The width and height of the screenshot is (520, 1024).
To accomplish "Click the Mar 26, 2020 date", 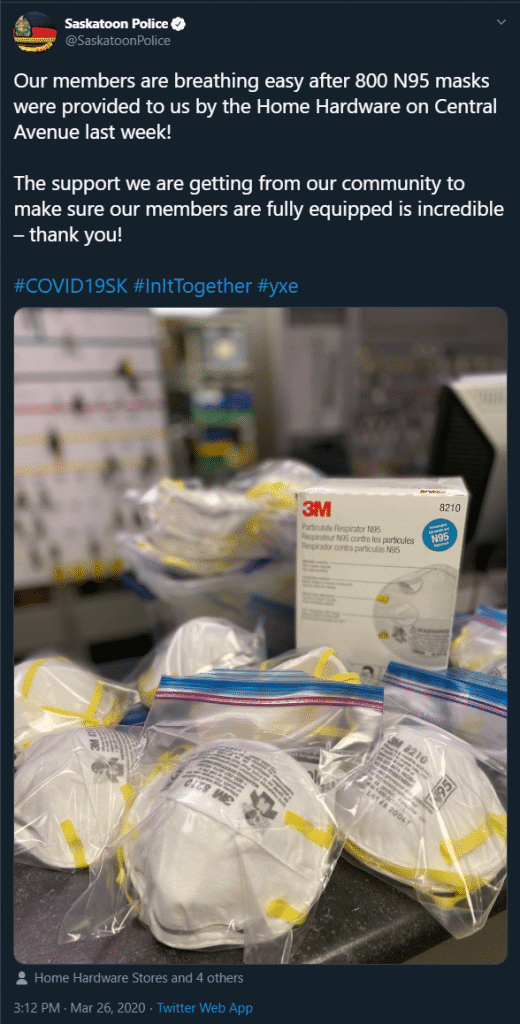I will [x=107, y=1008].
